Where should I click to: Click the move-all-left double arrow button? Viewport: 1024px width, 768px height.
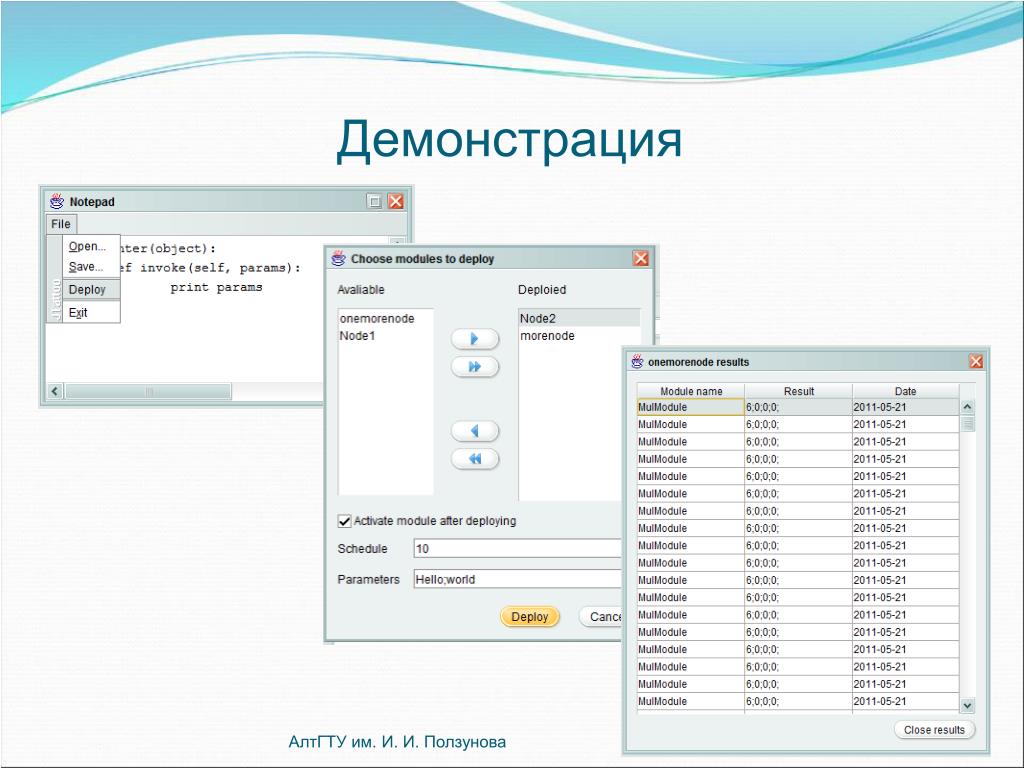coord(475,458)
